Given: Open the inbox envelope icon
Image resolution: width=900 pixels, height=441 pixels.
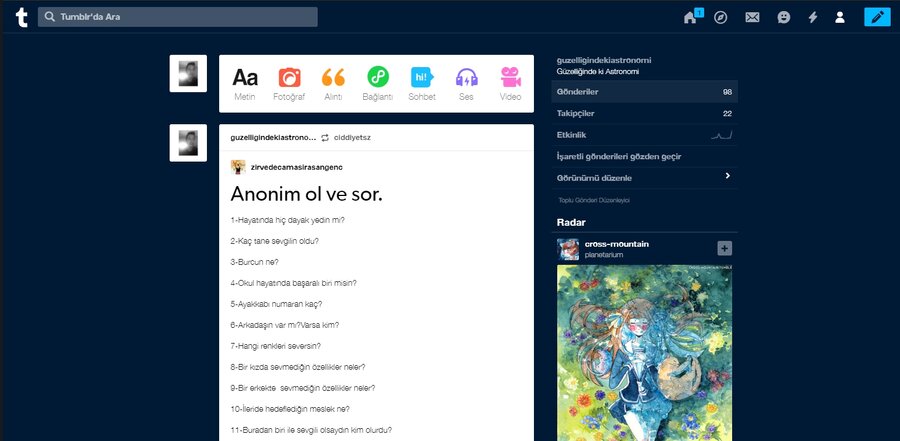Looking at the screenshot, I should pyautogui.click(x=752, y=17).
